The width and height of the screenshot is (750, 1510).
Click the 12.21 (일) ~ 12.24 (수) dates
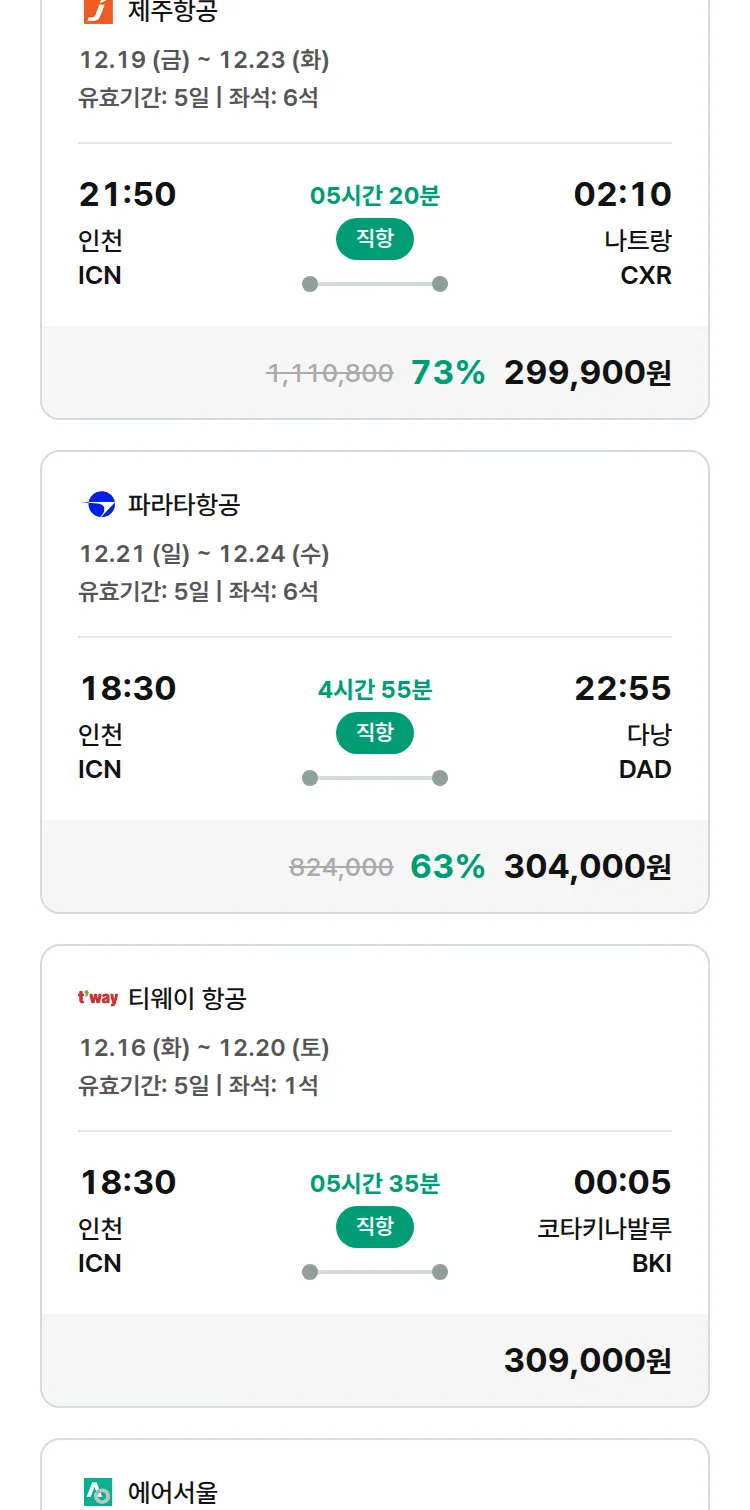pos(204,554)
